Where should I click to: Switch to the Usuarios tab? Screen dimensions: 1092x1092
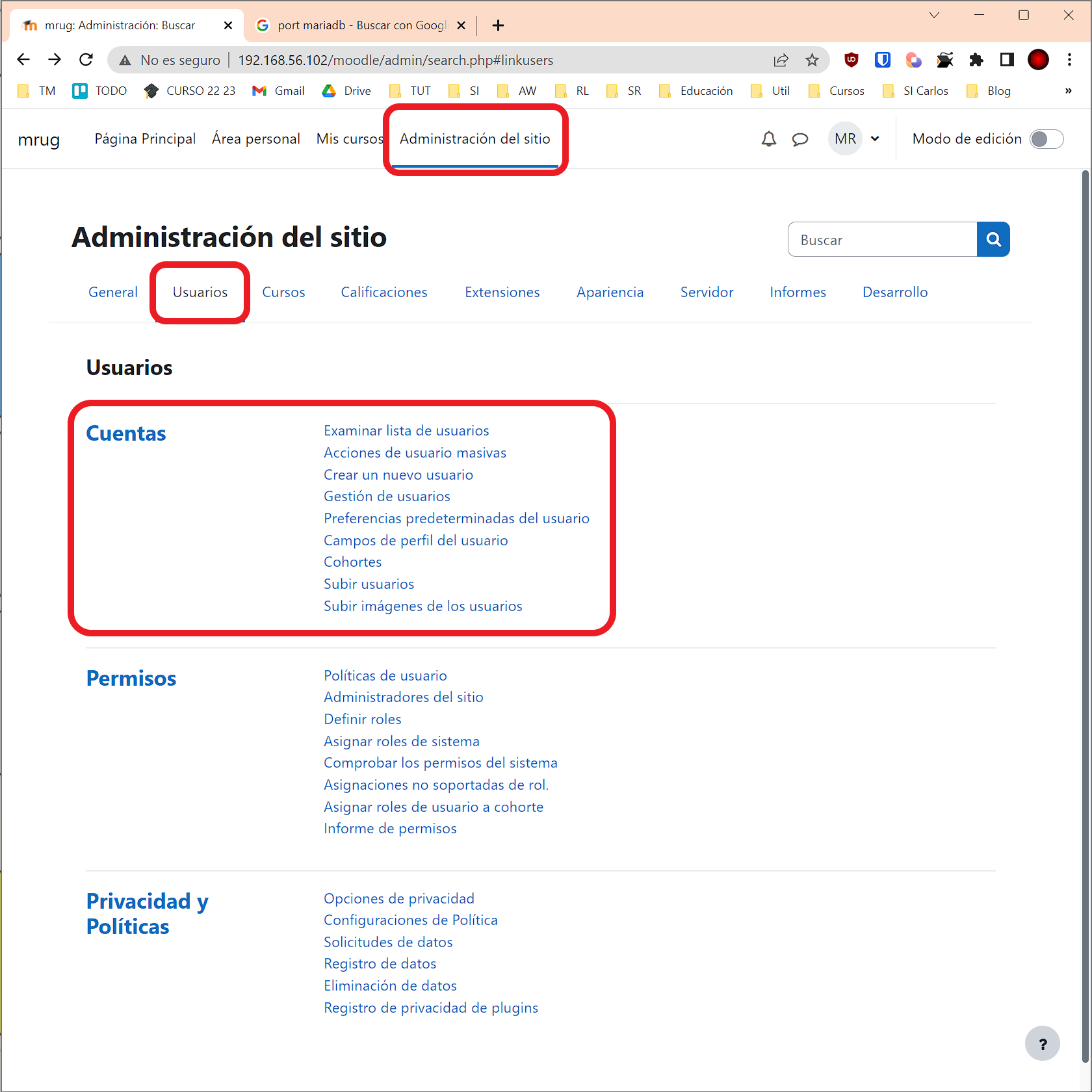pyautogui.click(x=200, y=292)
